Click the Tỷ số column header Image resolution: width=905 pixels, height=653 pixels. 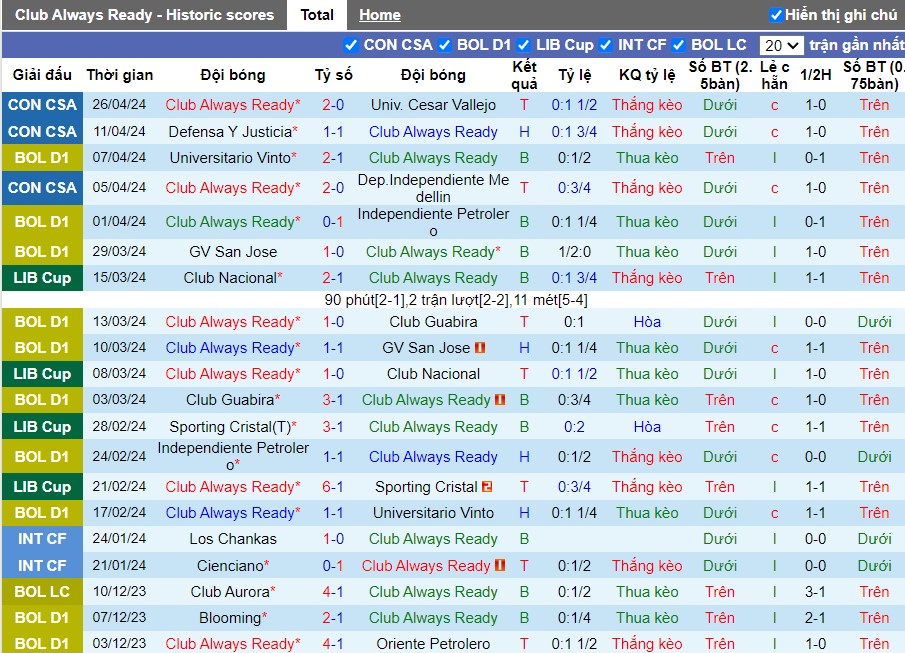(334, 75)
